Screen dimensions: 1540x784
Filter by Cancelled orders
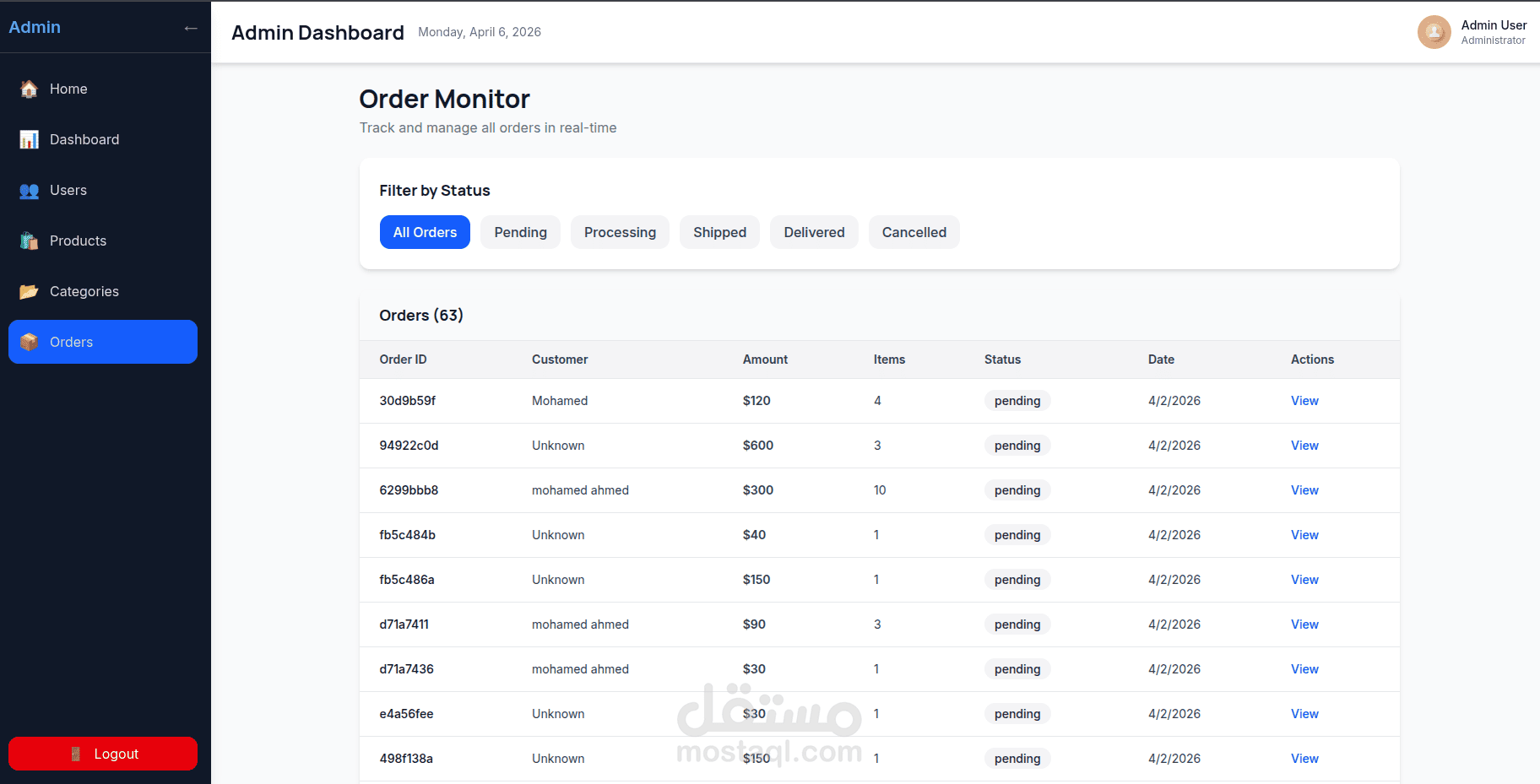914,232
